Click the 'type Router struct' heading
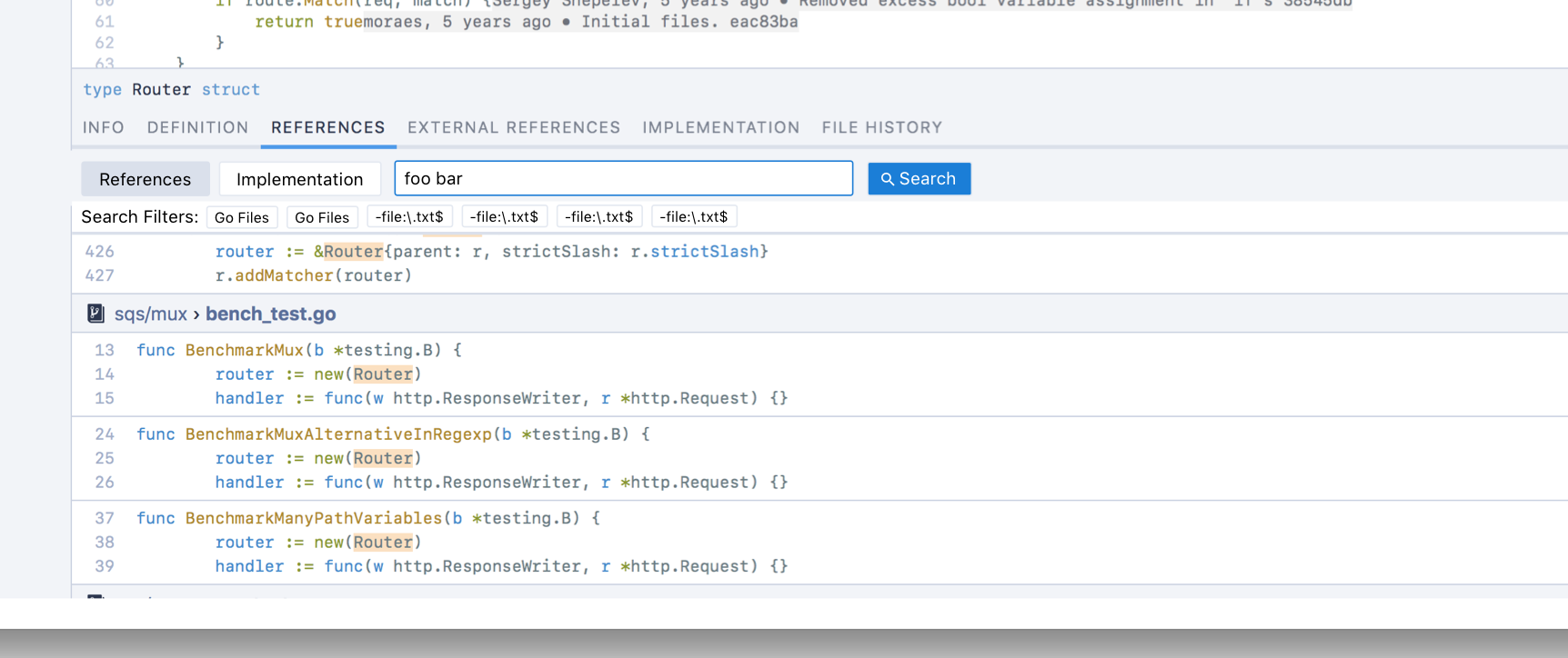1568x658 pixels. click(172, 89)
